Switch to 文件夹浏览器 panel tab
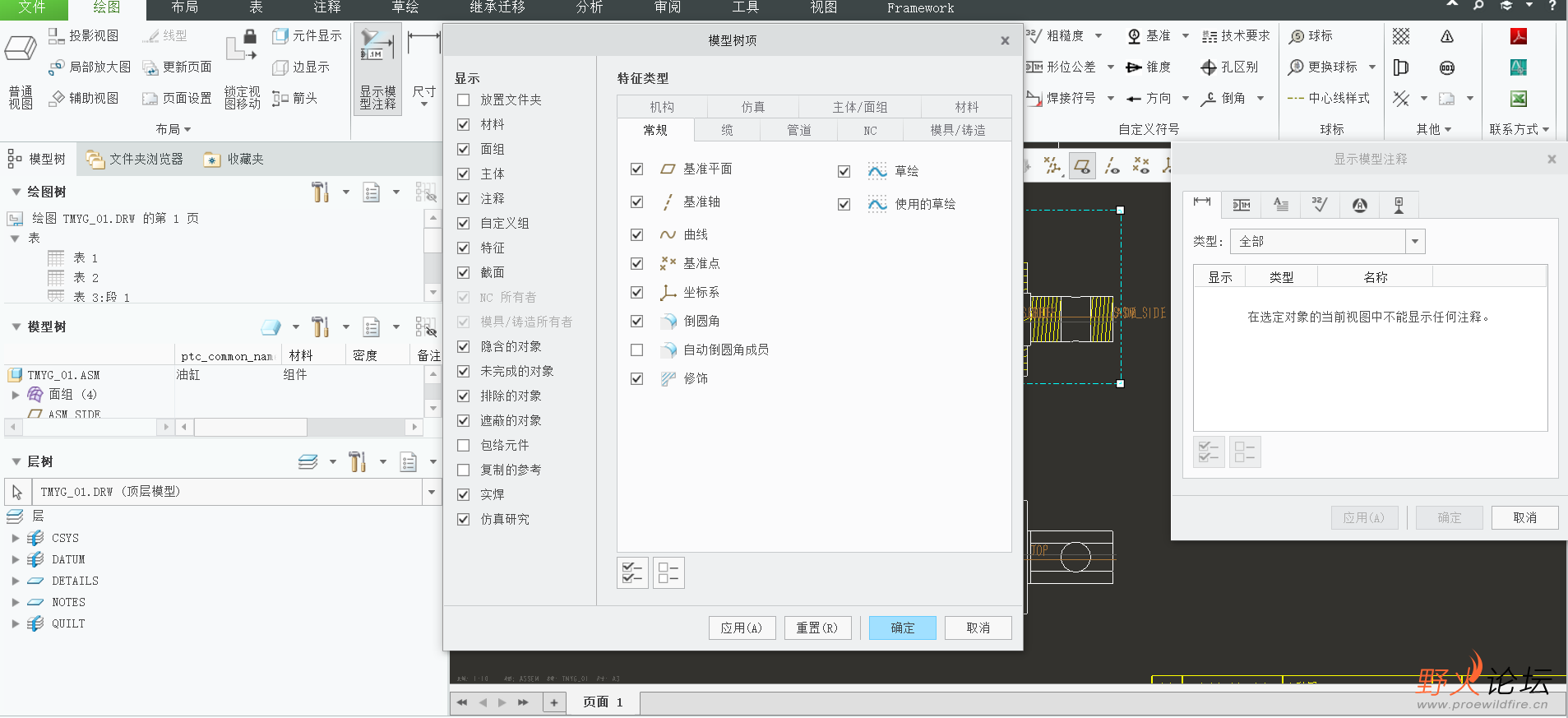 point(135,160)
